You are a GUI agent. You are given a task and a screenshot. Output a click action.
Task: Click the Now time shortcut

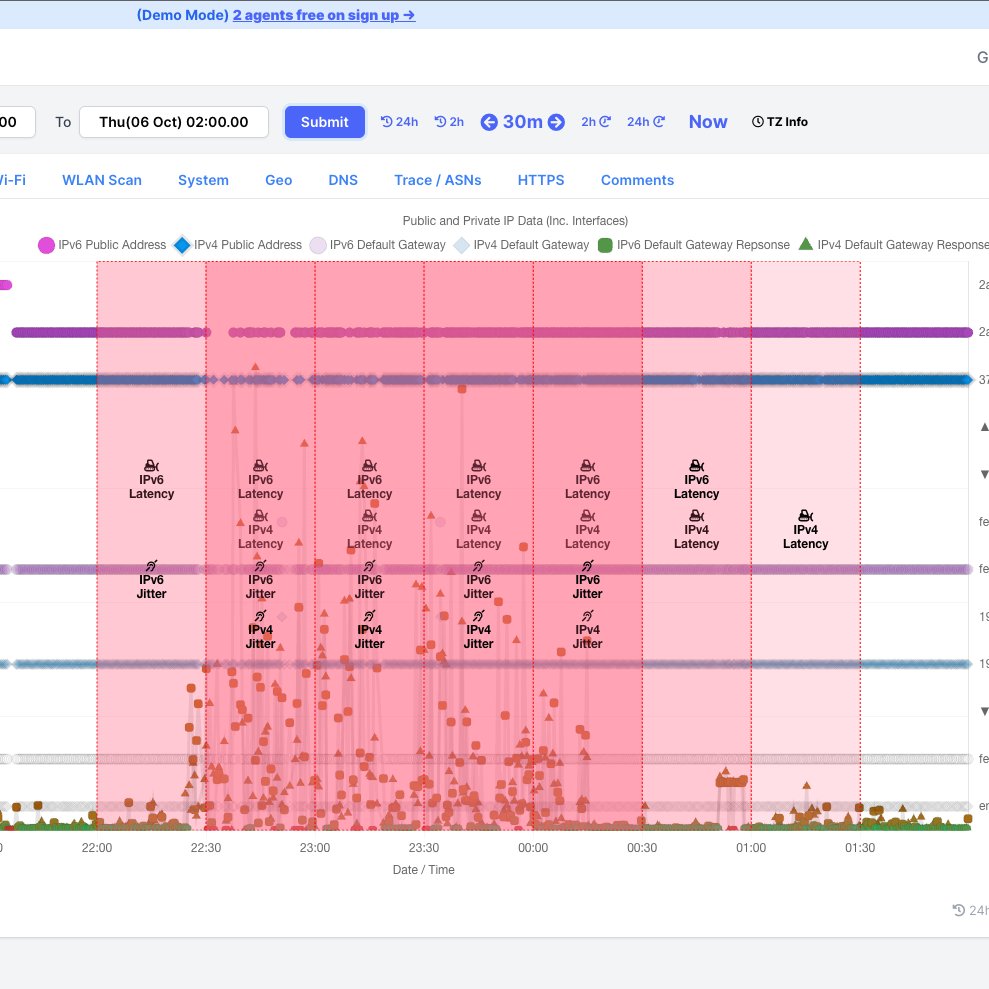(708, 122)
